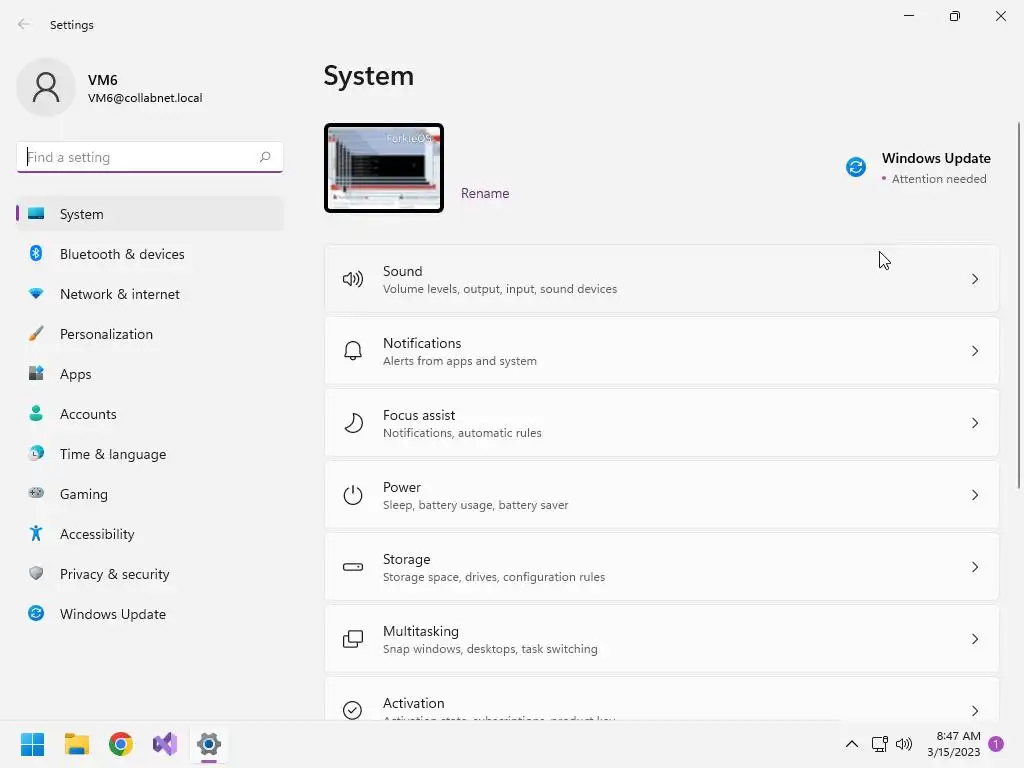
Task: Click the network tray icon
Action: [879, 744]
